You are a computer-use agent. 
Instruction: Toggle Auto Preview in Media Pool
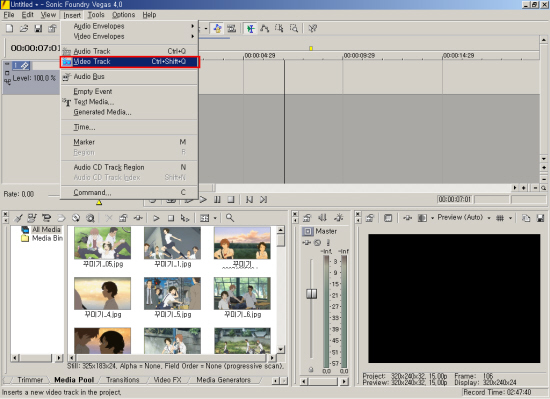click(x=185, y=218)
